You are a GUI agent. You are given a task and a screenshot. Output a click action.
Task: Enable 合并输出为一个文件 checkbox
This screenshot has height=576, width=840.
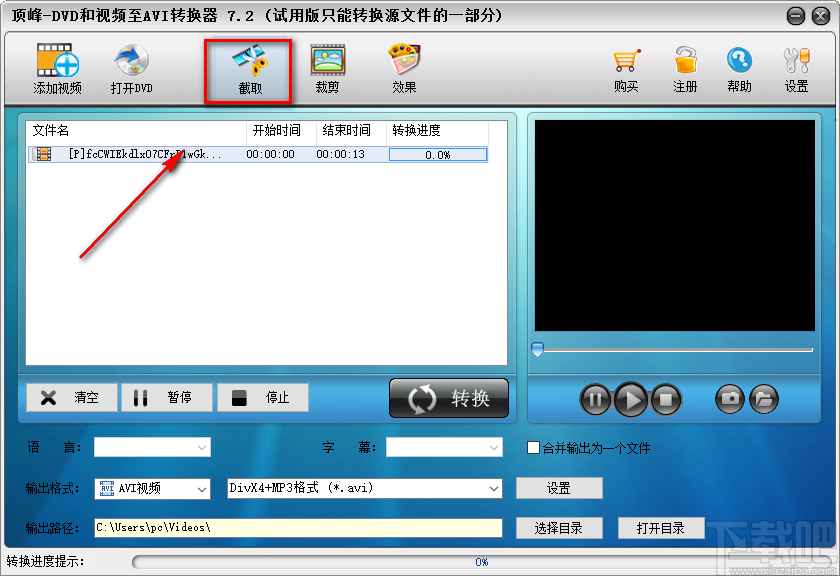coord(533,447)
